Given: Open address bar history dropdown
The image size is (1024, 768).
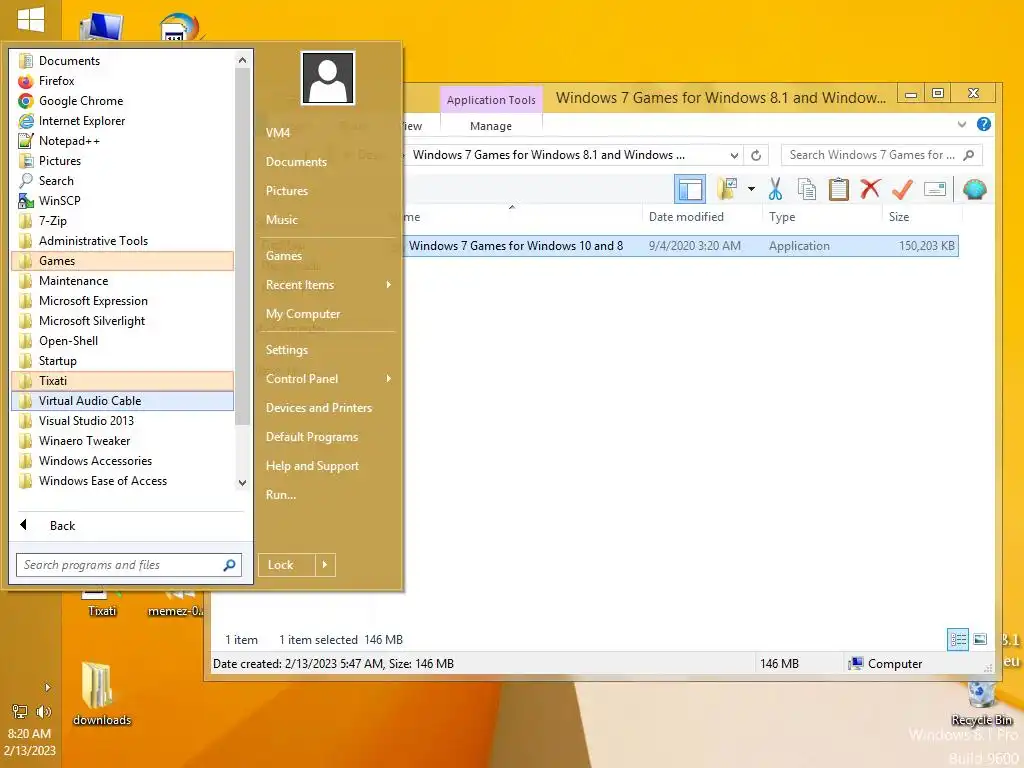Looking at the screenshot, I should coord(734,155).
